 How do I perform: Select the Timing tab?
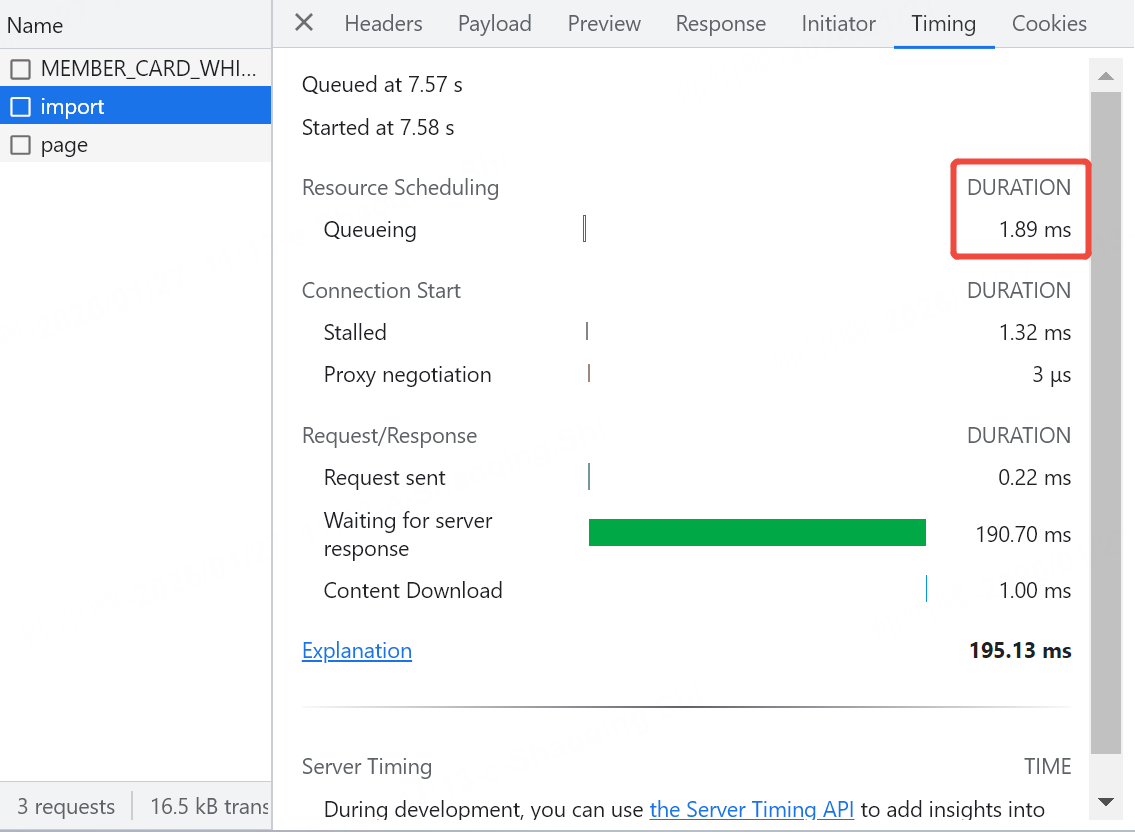click(943, 24)
